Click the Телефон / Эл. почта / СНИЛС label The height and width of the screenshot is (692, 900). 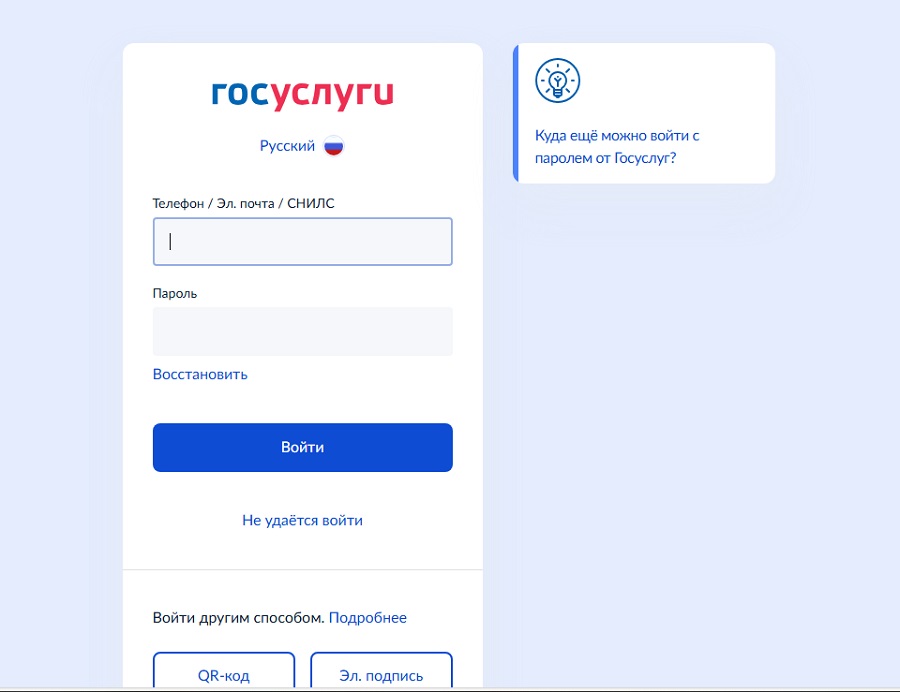point(243,204)
